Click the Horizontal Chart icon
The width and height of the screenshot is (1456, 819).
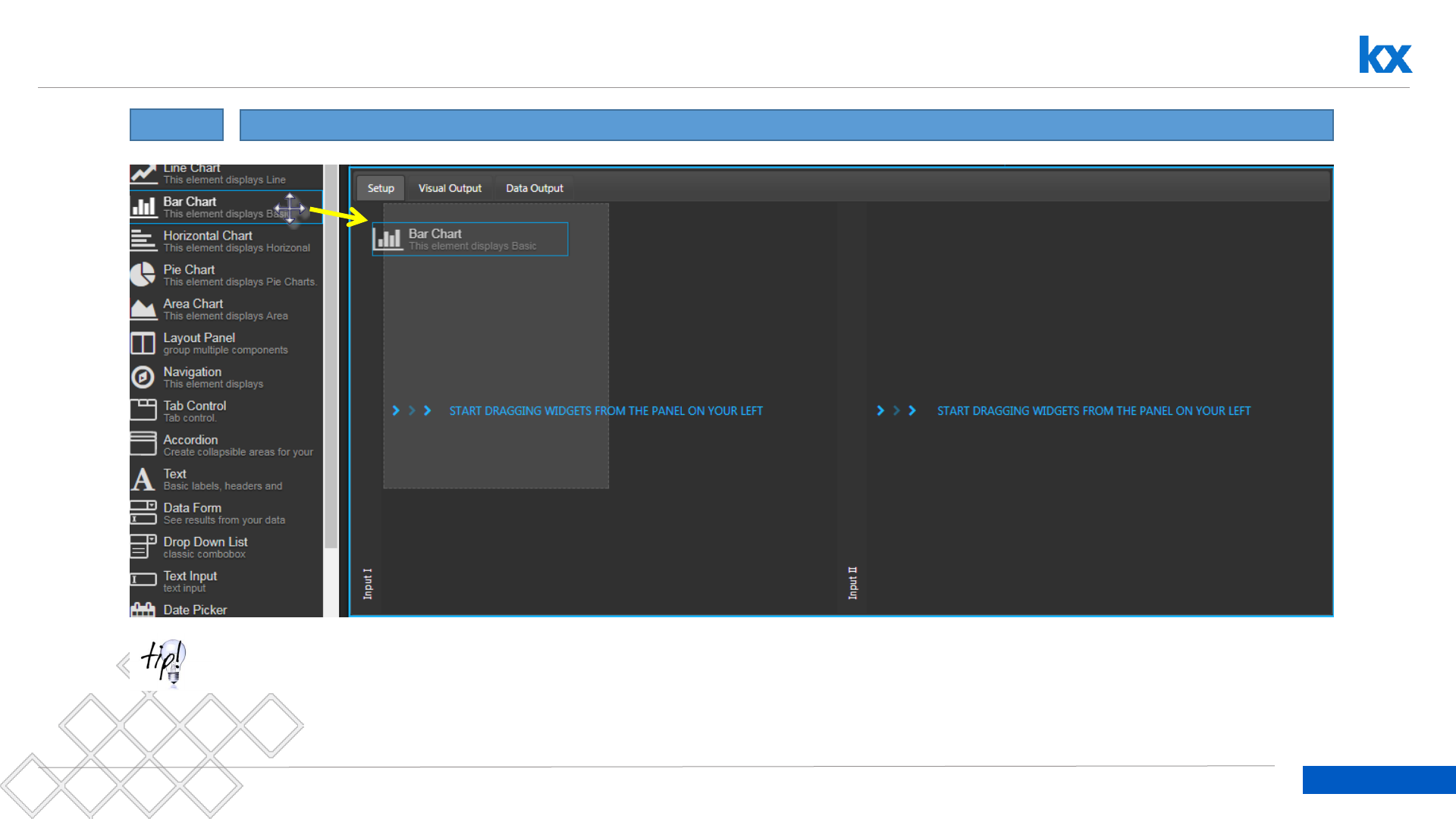[x=143, y=240]
